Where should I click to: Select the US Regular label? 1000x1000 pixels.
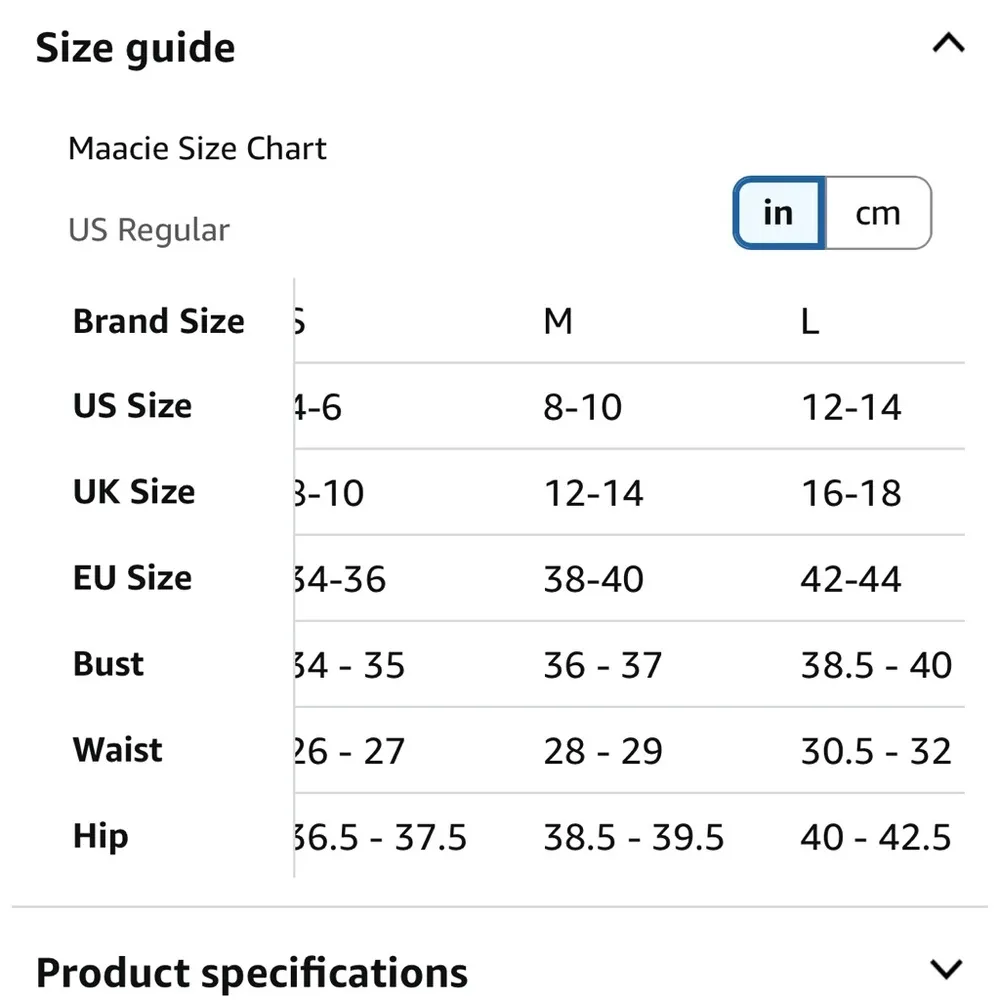[149, 230]
